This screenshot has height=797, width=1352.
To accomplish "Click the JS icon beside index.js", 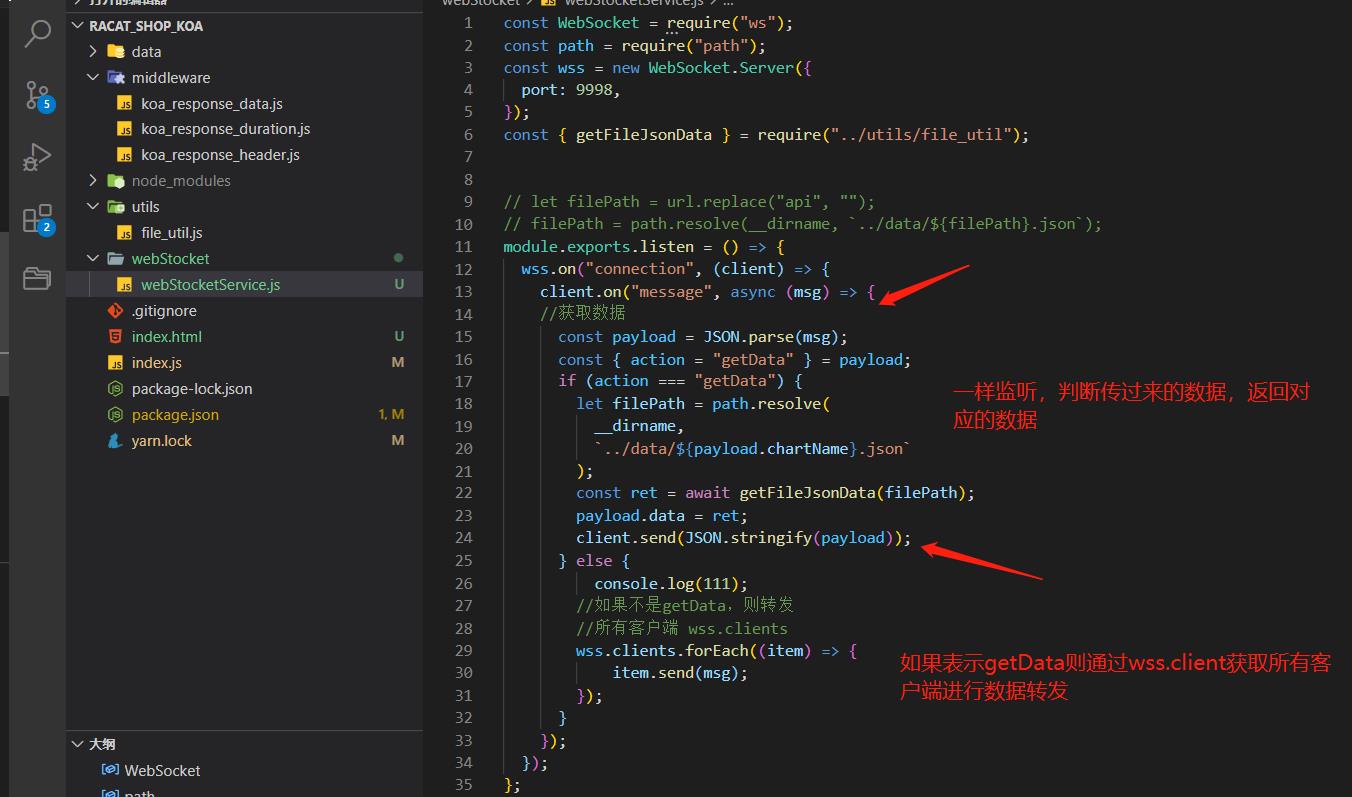I will click(115, 363).
